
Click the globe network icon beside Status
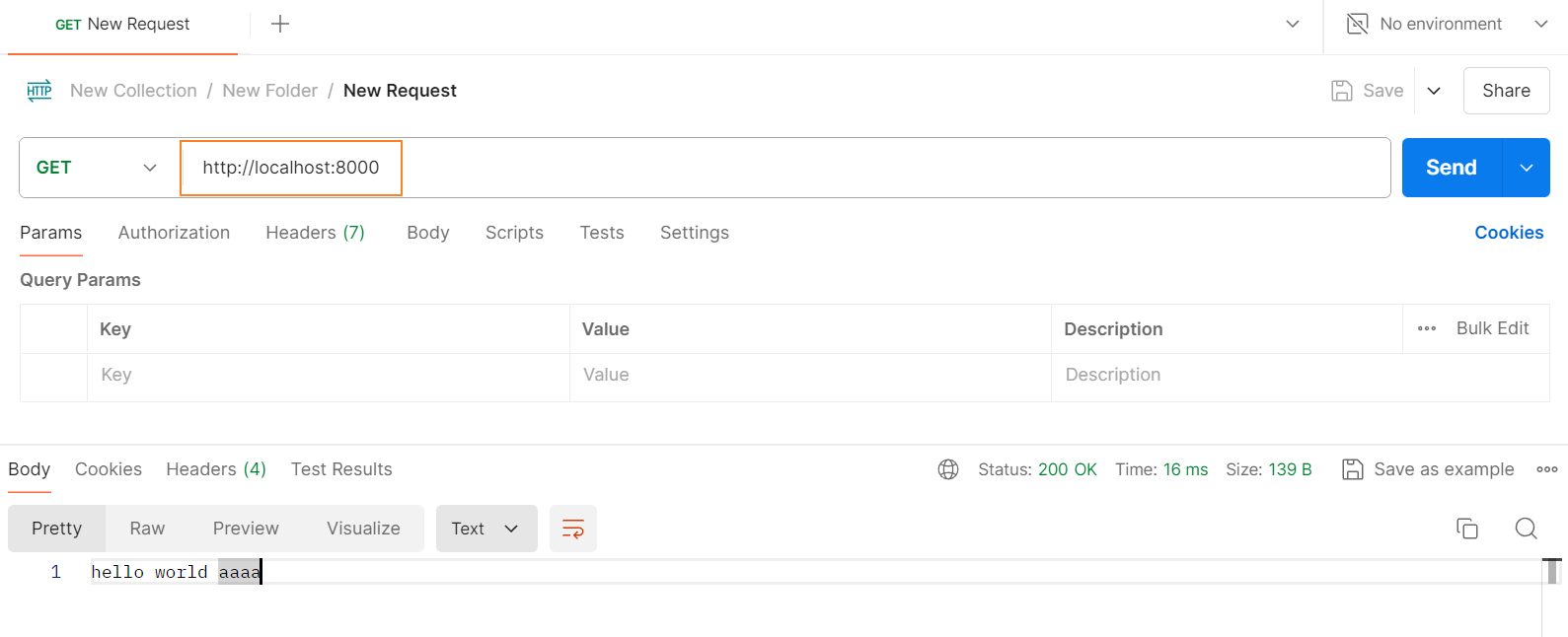(948, 469)
